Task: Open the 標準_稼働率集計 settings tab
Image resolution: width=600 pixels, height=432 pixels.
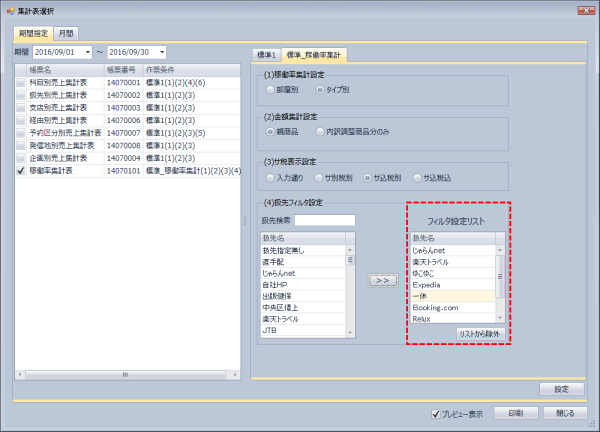Action: [314, 55]
